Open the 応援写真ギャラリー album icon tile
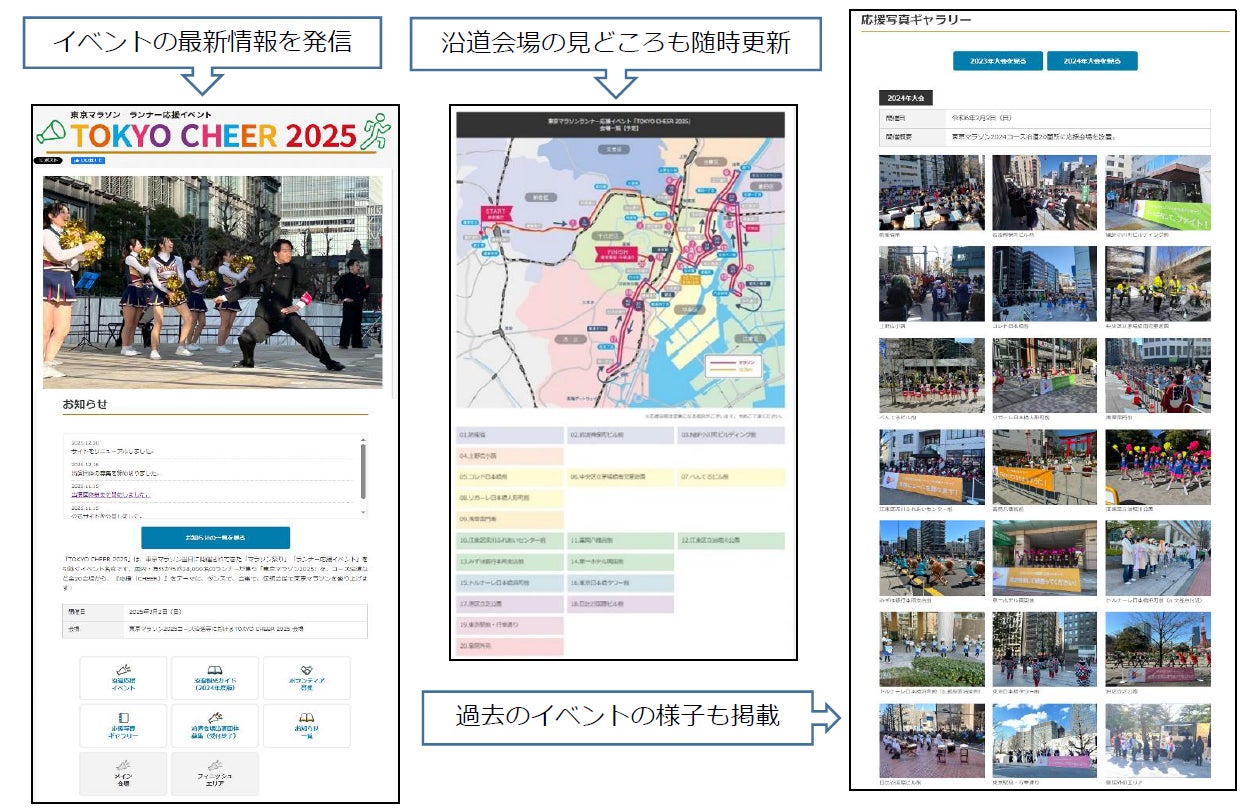 click(124, 725)
